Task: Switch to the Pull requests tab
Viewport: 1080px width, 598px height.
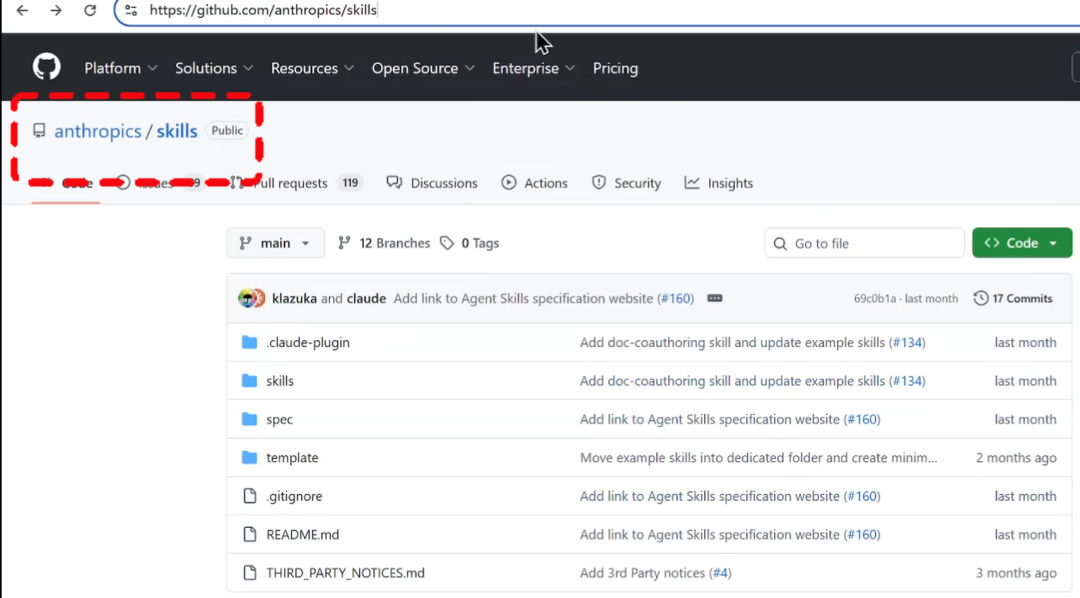Action: (x=296, y=183)
